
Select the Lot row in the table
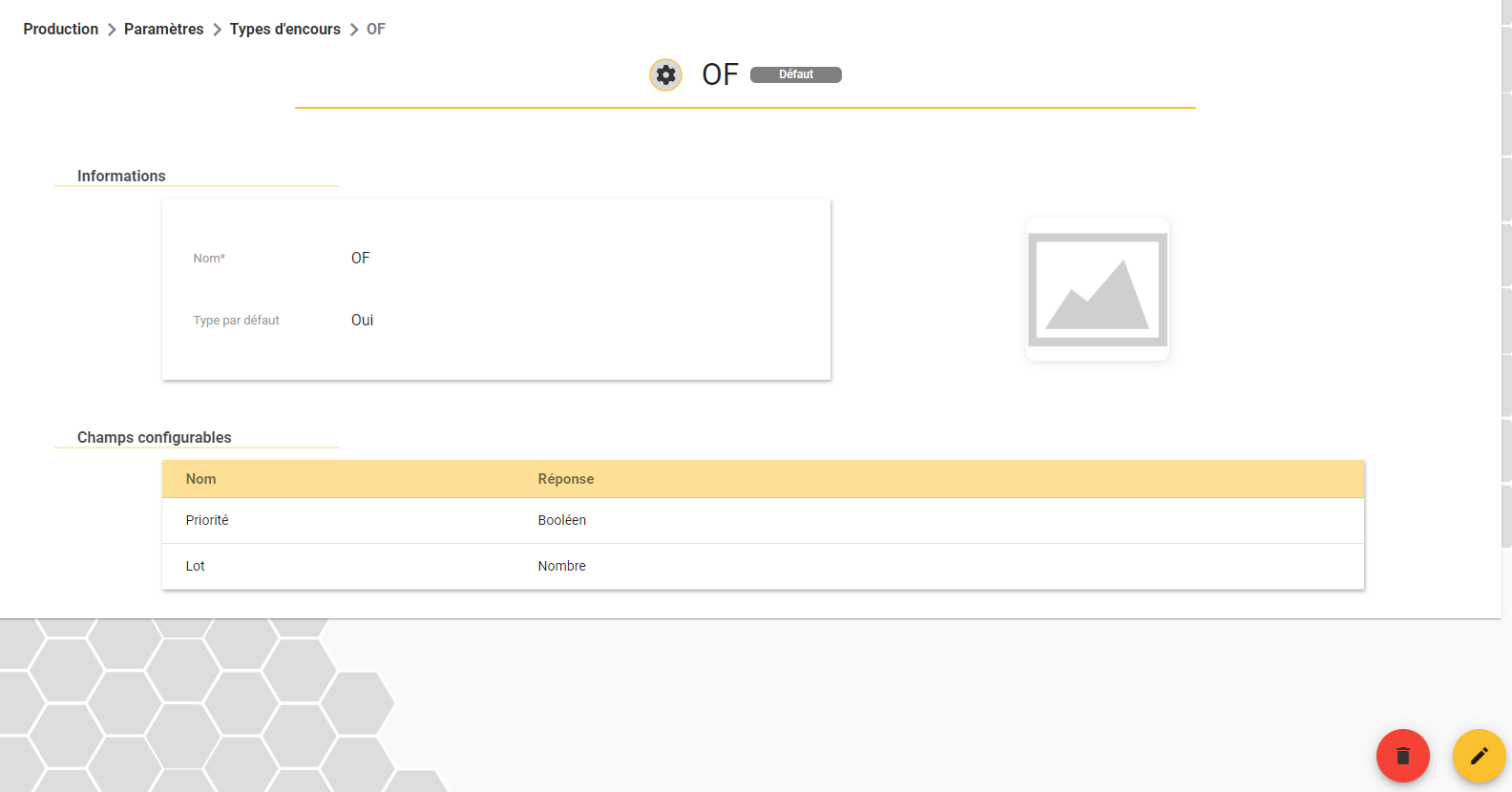click(763, 566)
